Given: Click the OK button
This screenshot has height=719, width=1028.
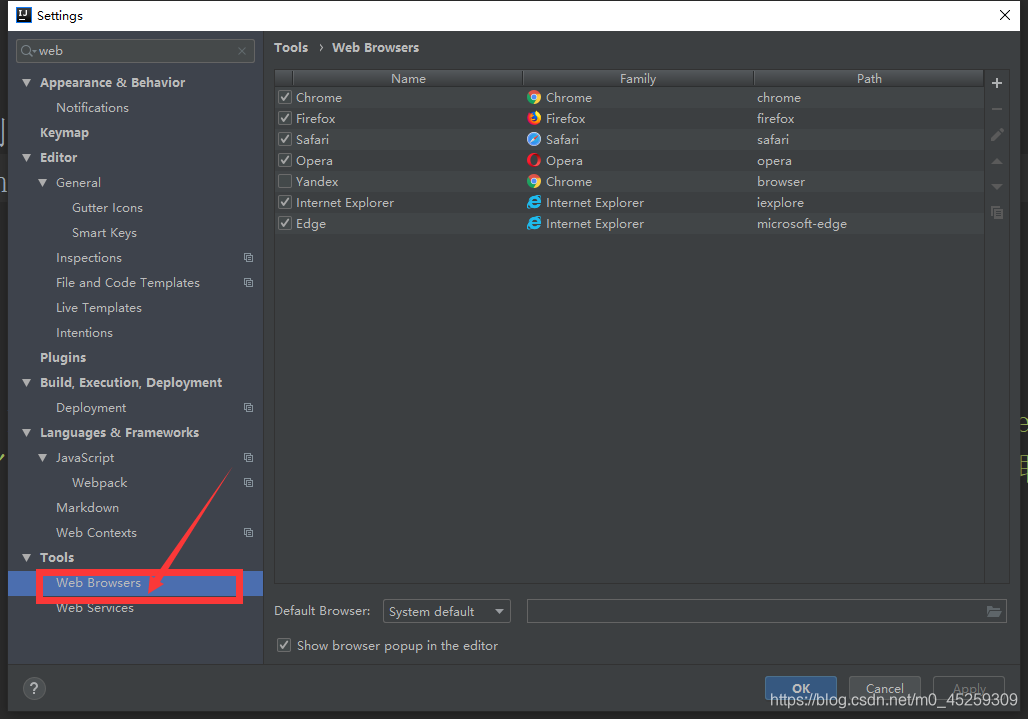Looking at the screenshot, I should coord(801,688).
